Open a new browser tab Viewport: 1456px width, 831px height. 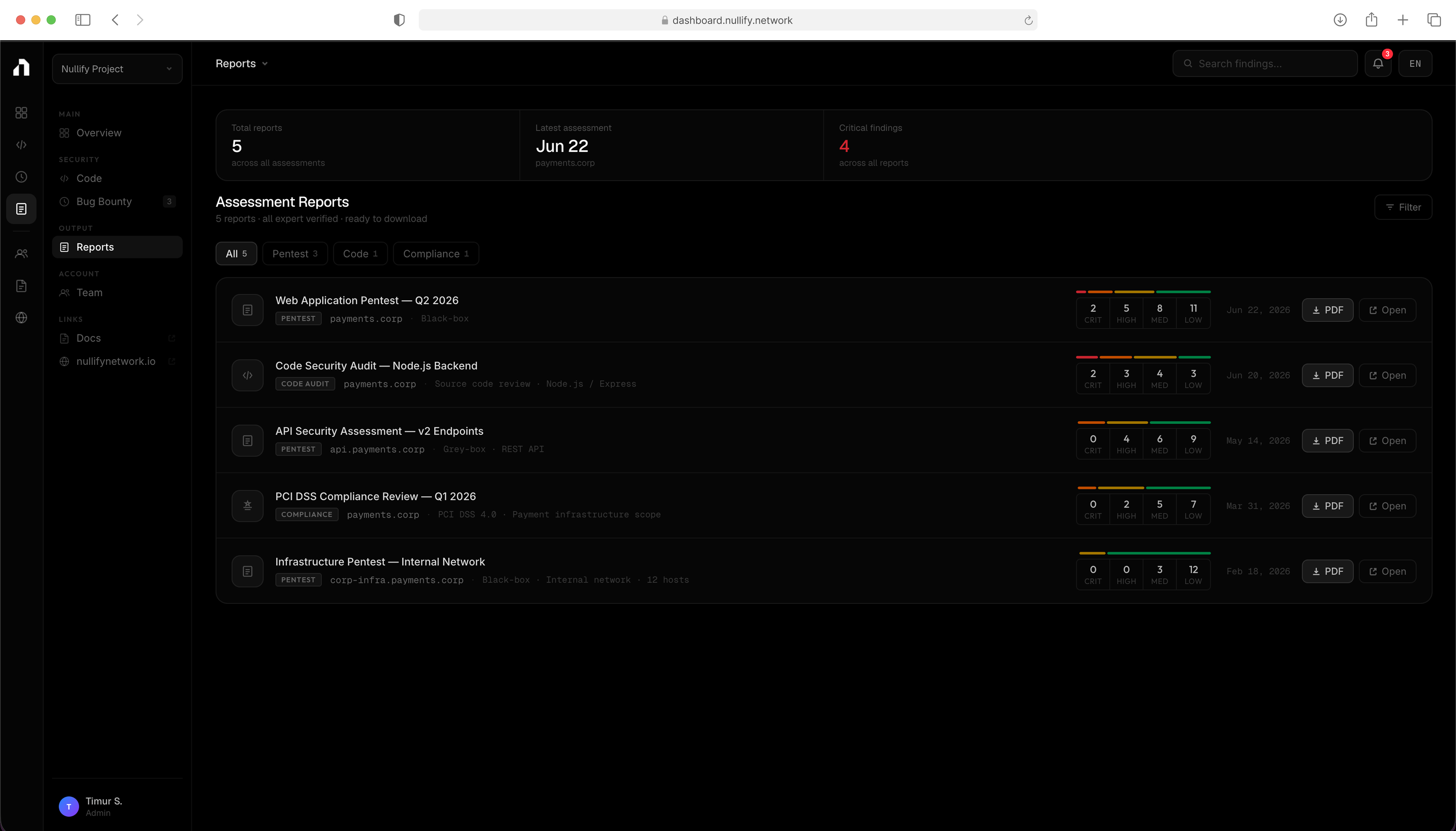[1403, 20]
